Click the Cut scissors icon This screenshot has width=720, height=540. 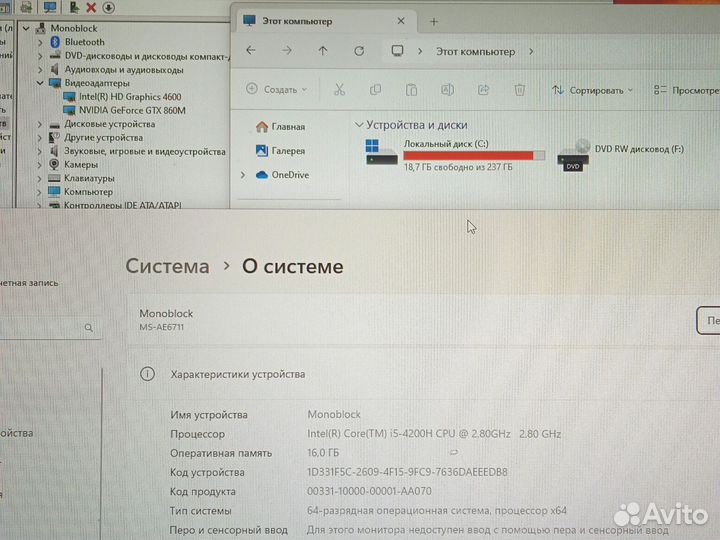point(339,90)
